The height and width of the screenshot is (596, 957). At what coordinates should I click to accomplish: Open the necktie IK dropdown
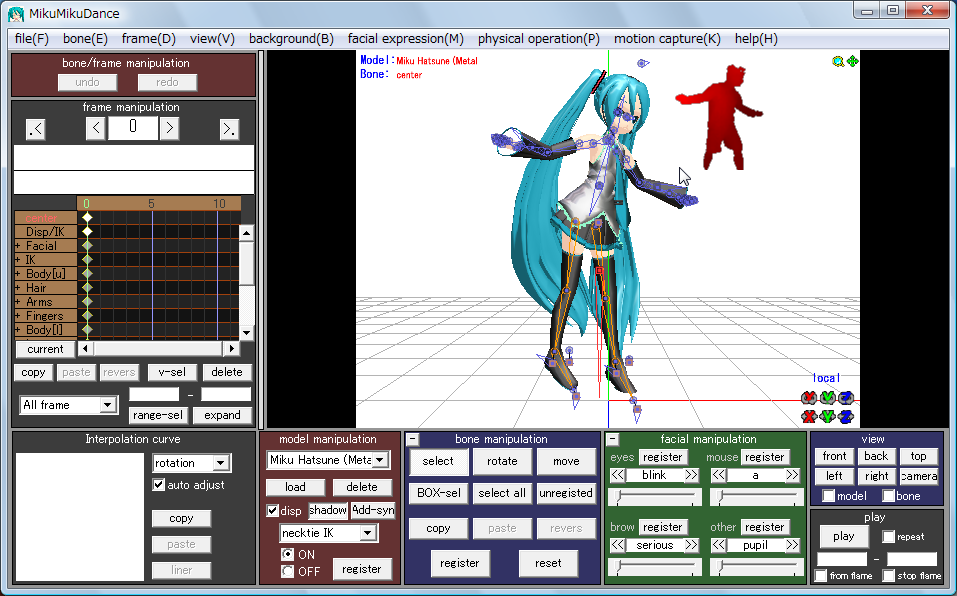click(x=367, y=533)
